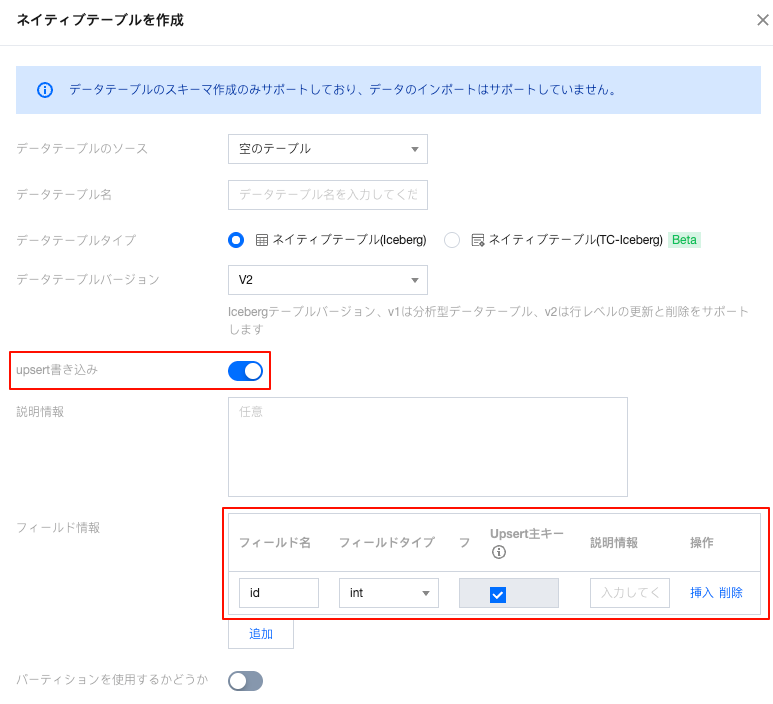The image size is (773, 704).
Task: Click the Upsert主キー info icon
Action: point(498,552)
